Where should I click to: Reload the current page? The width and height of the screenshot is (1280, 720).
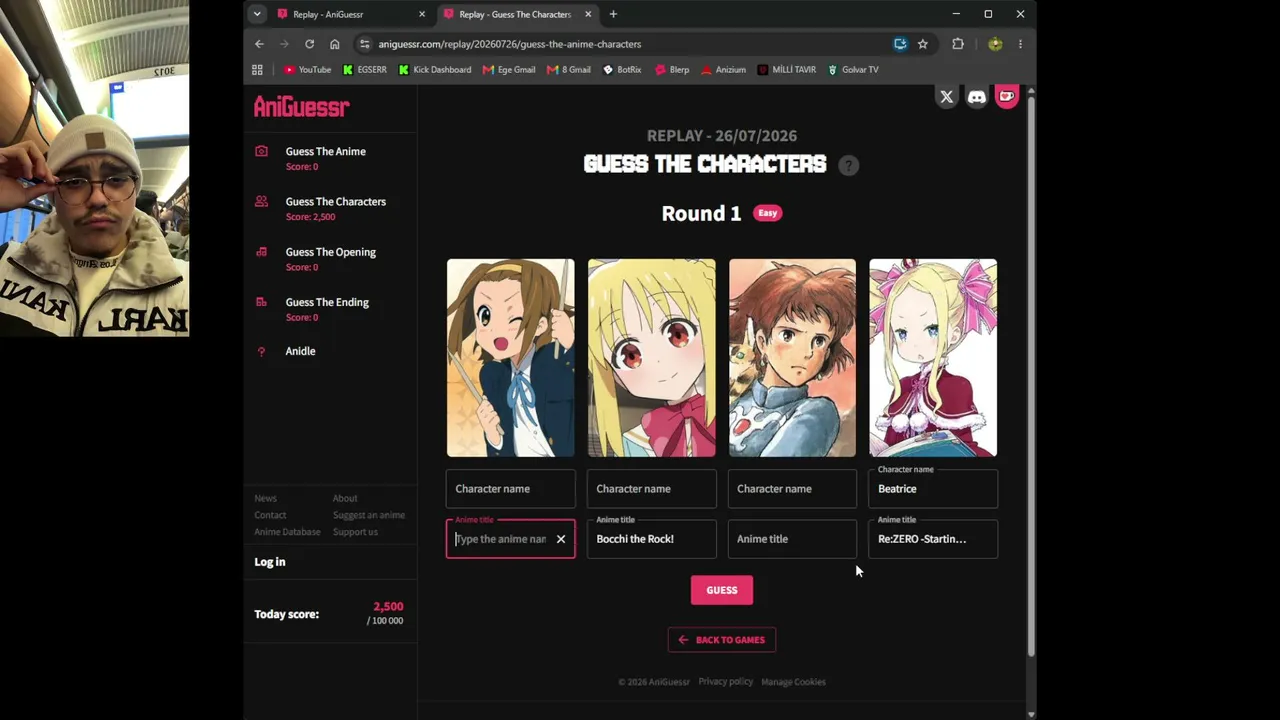[310, 44]
